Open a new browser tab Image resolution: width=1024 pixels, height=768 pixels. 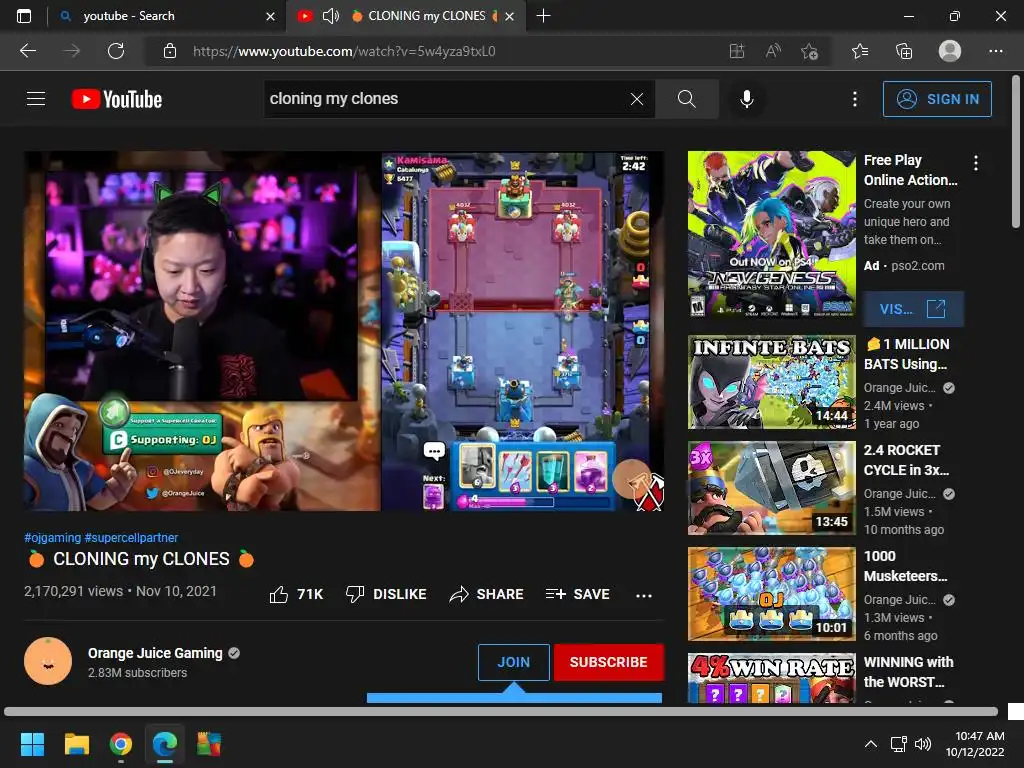[x=543, y=16]
